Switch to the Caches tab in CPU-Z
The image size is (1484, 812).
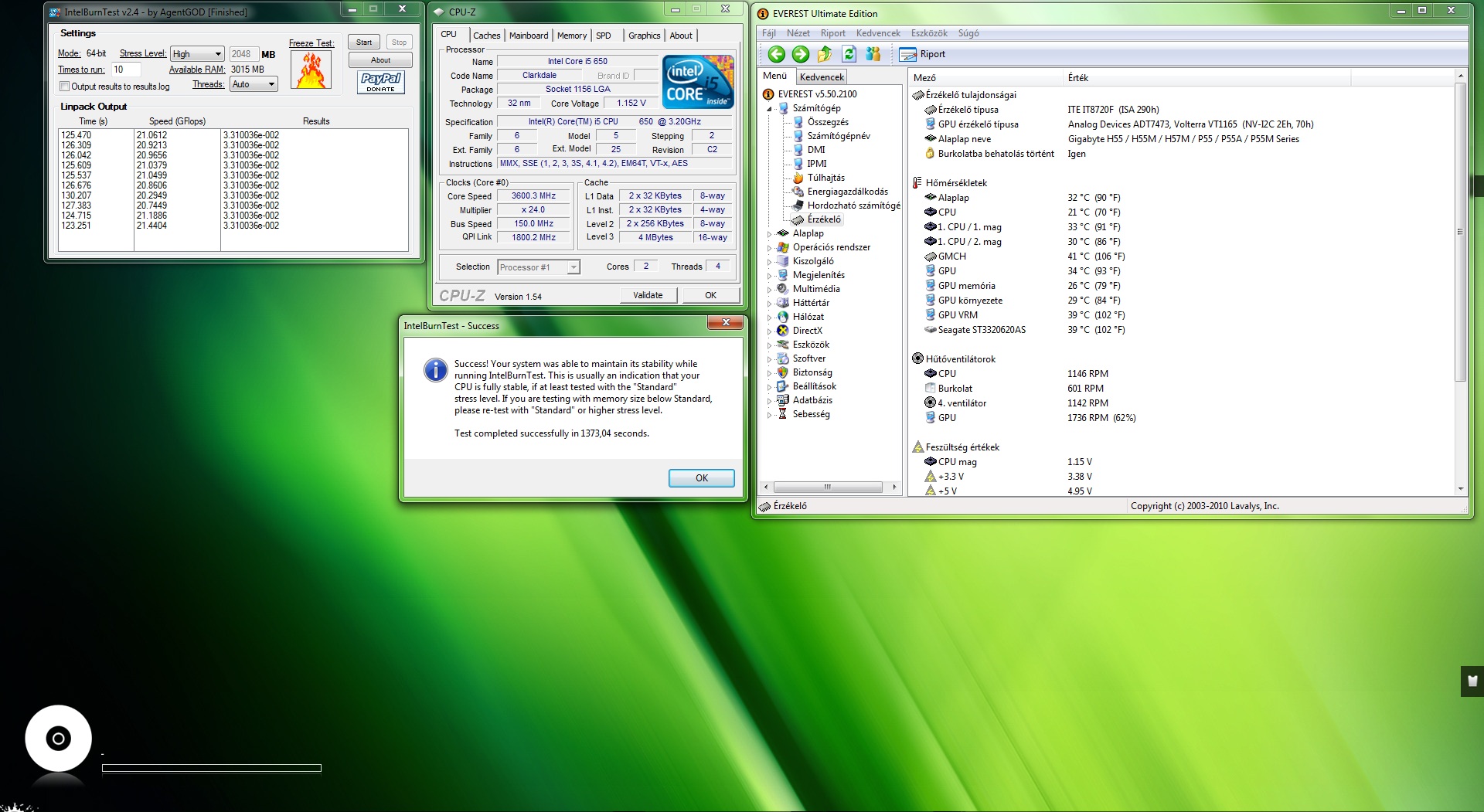point(486,36)
